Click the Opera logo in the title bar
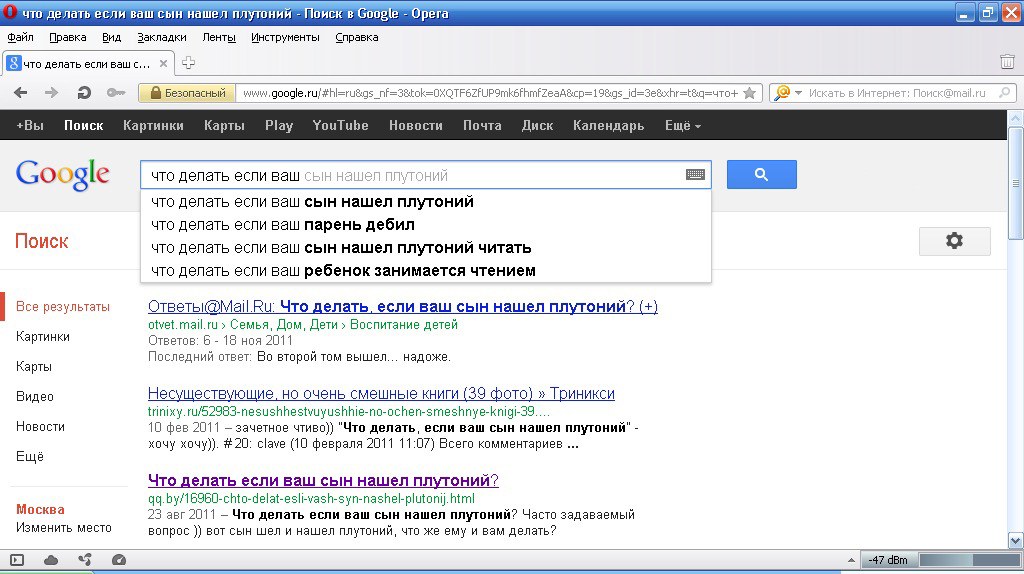Viewport: 1024px width, 574px height. pos(9,12)
